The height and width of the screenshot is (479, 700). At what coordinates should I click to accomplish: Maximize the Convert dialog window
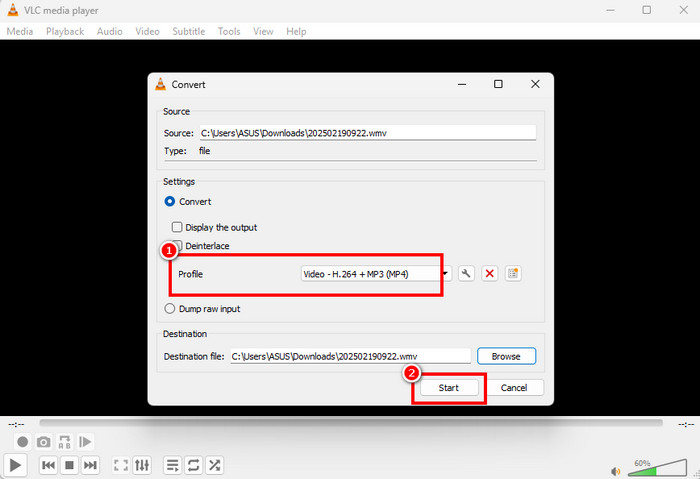(498, 84)
